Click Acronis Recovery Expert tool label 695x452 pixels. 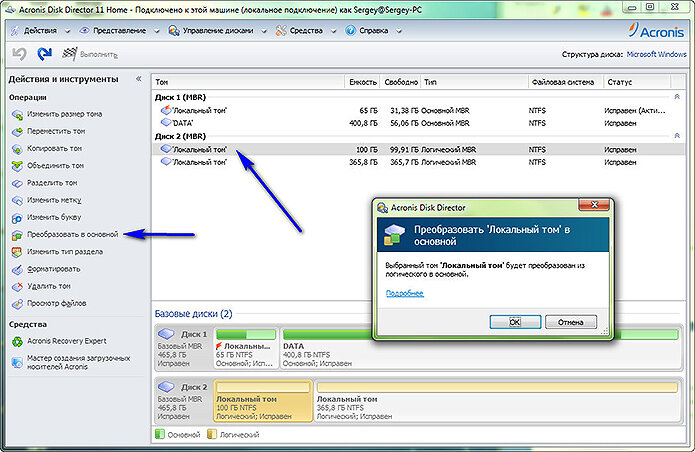tap(67, 341)
